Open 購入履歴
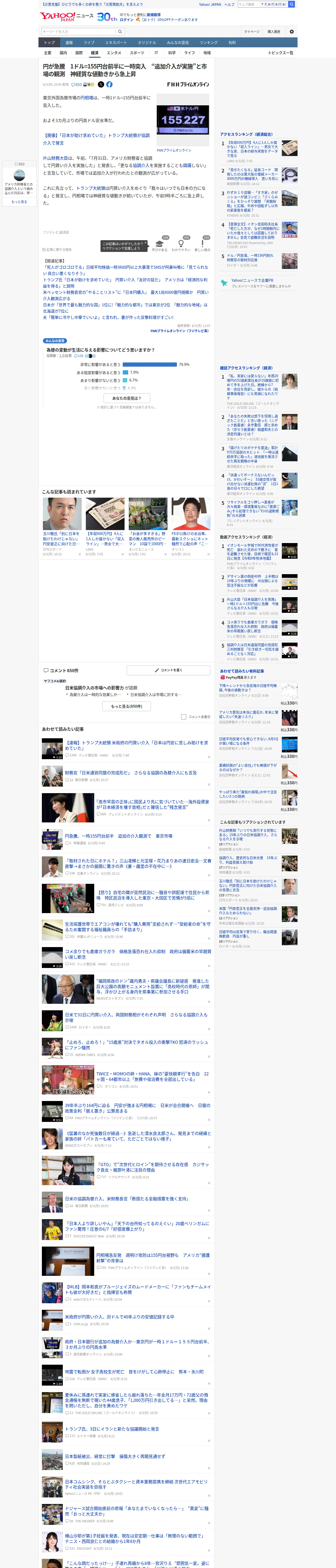The width and height of the screenshot is (336, 1568). (274, 32)
